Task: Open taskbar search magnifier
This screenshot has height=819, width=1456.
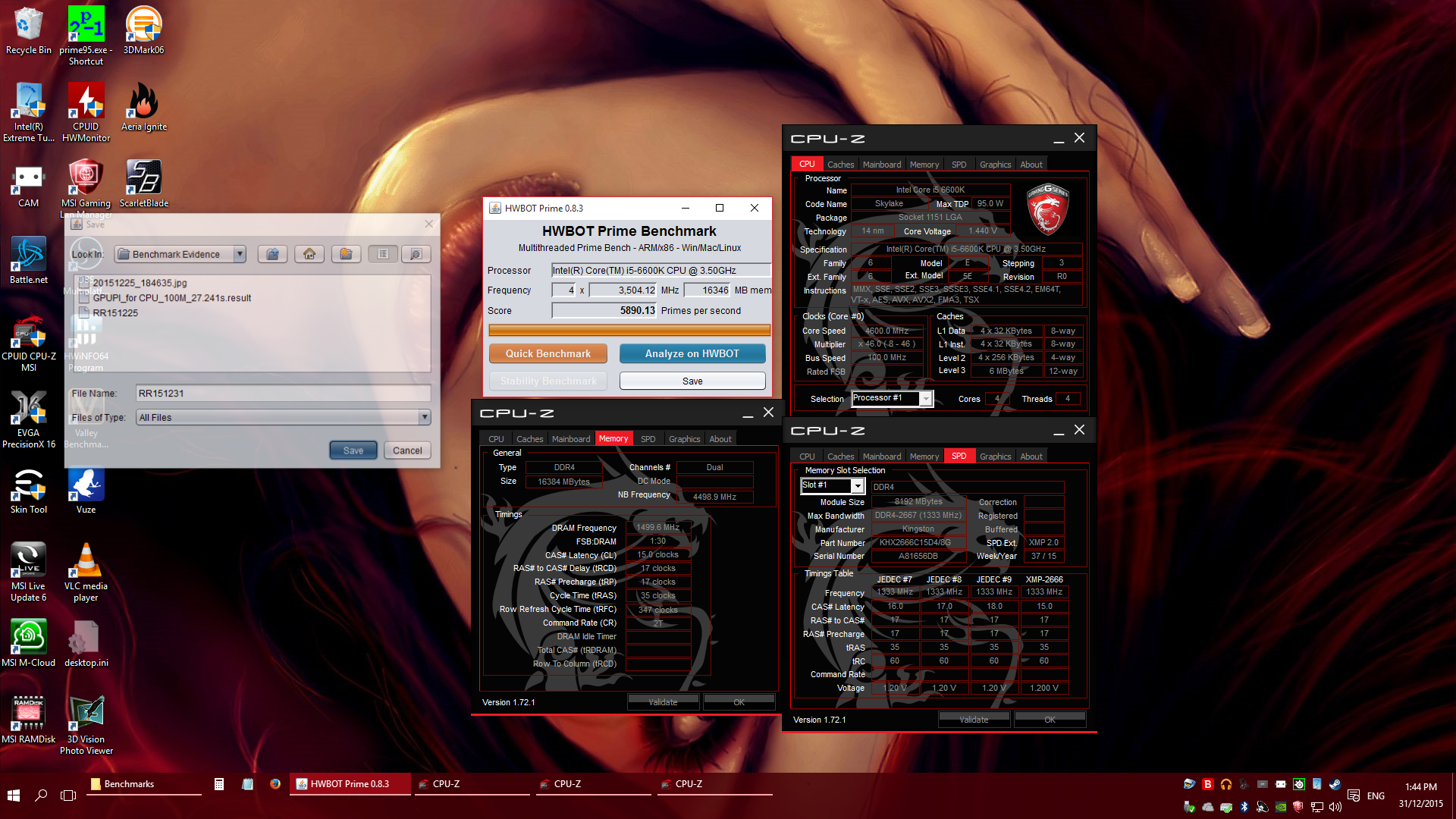Action: pyautogui.click(x=41, y=795)
